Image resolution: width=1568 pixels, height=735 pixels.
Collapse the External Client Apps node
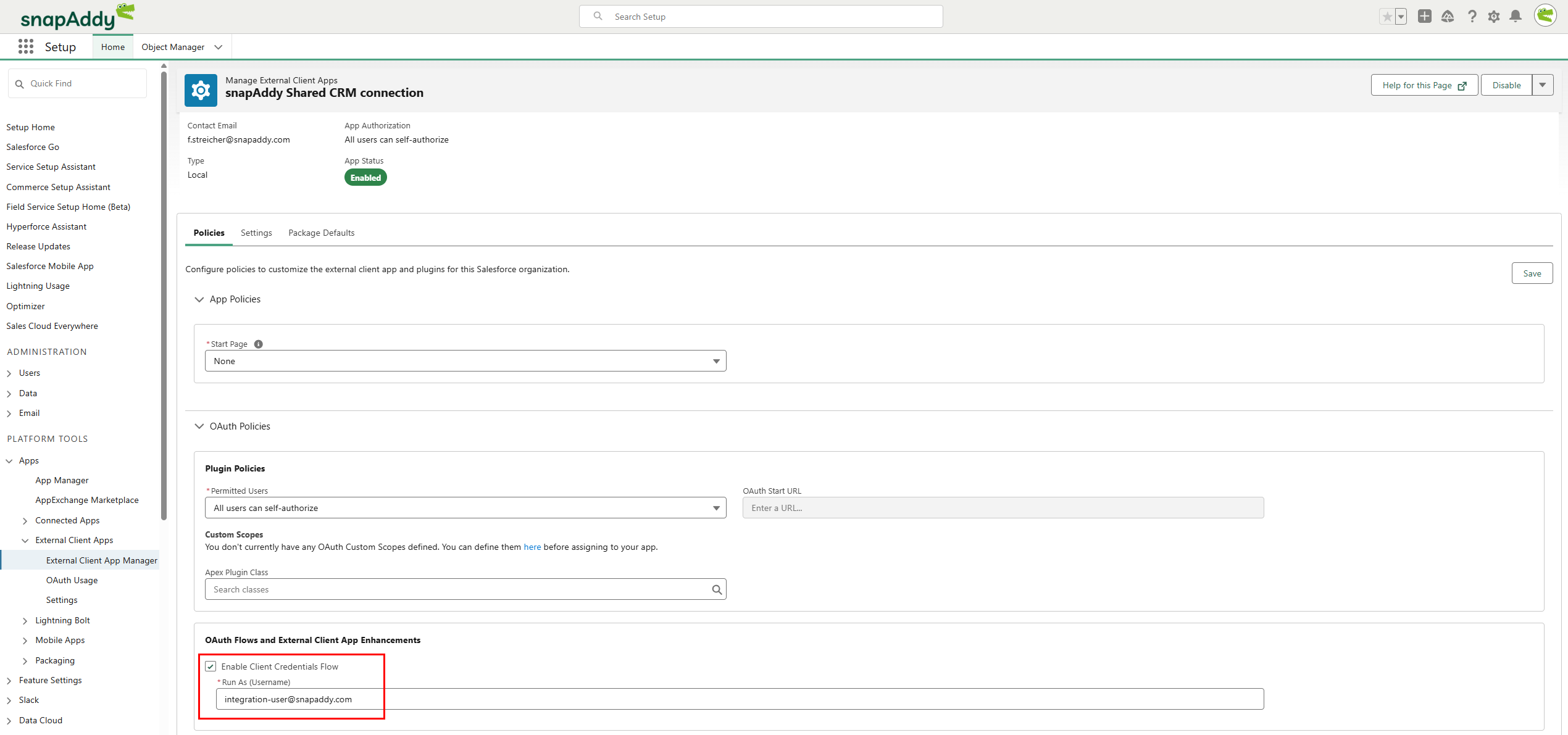coord(25,541)
